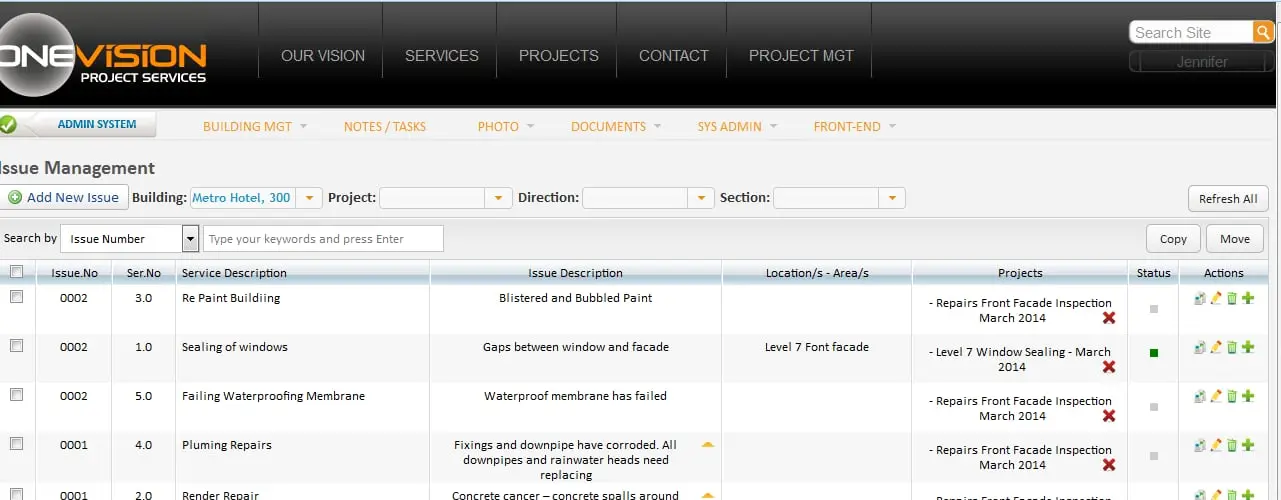Click grey status square for Re Paint Building
The image size is (1281, 500).
1154,309
